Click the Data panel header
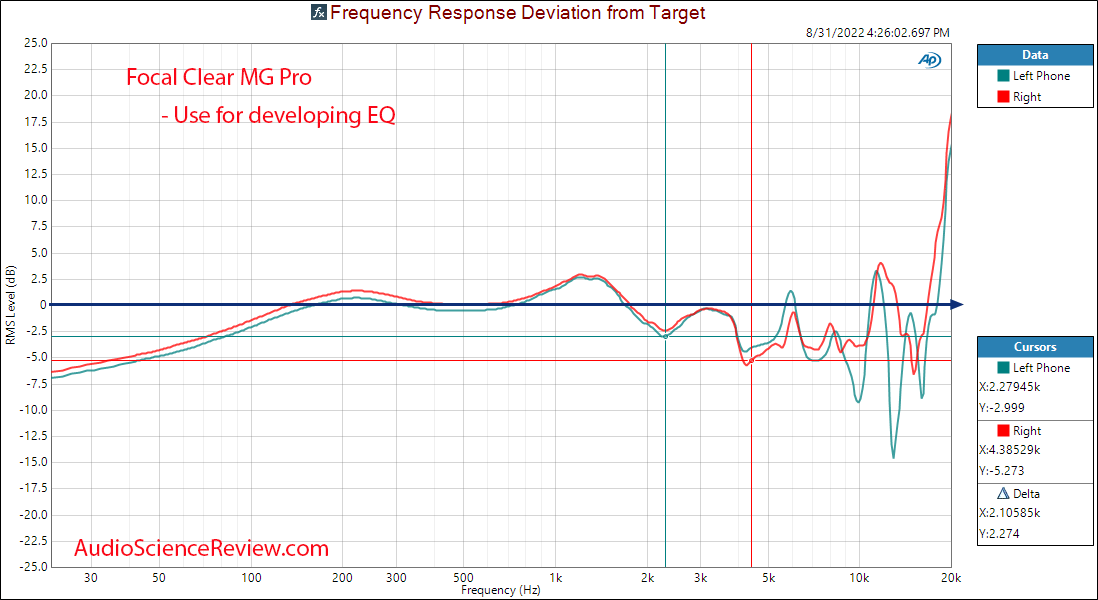The width and height of the screenshot is (1098, 600). [x=1035, y=55]
